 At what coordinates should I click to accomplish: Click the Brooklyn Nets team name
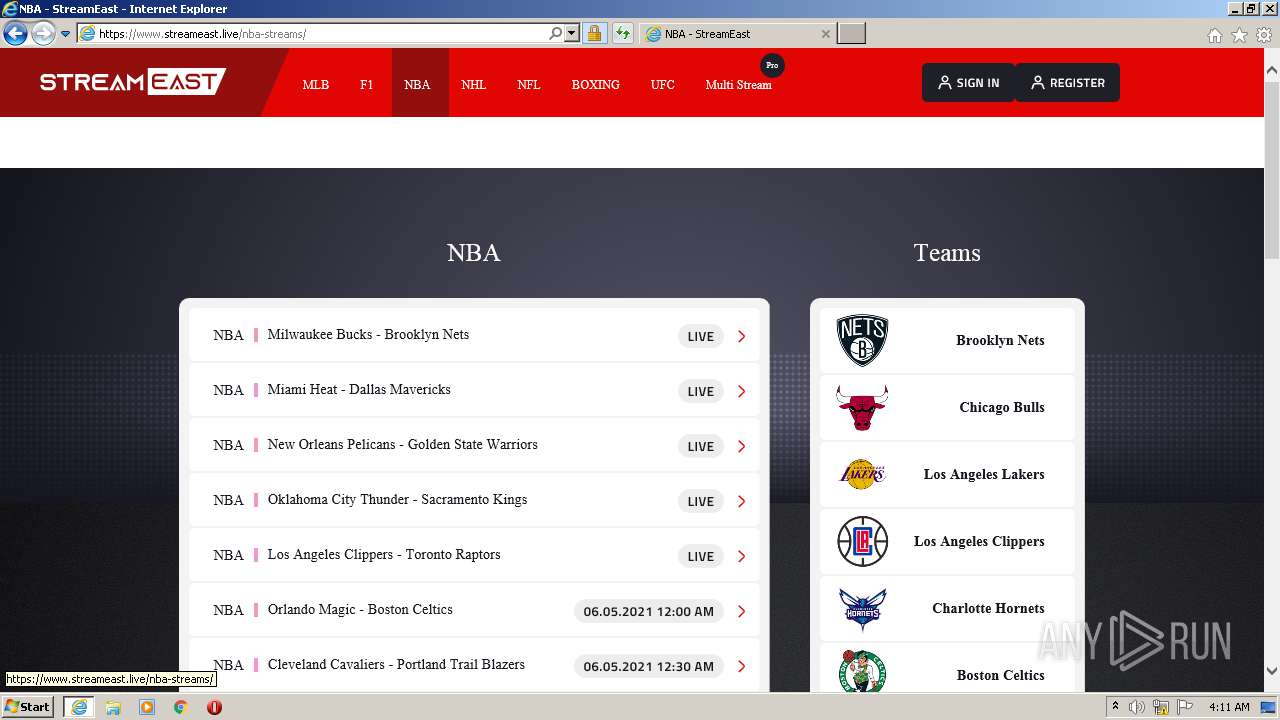pos(1000,340)
